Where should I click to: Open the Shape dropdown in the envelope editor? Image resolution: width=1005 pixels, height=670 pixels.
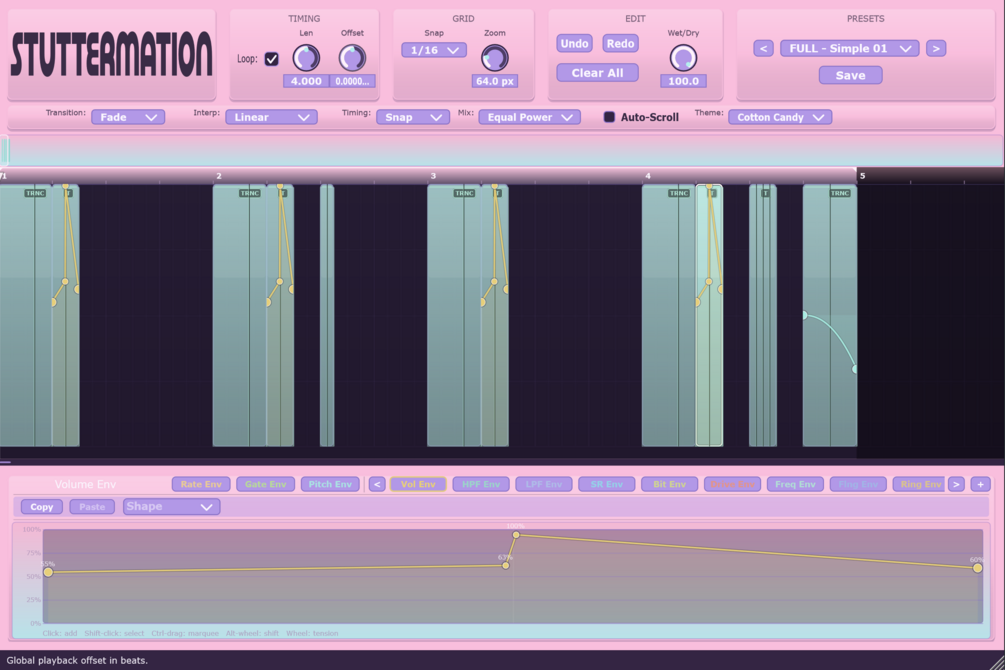(172, 507)
